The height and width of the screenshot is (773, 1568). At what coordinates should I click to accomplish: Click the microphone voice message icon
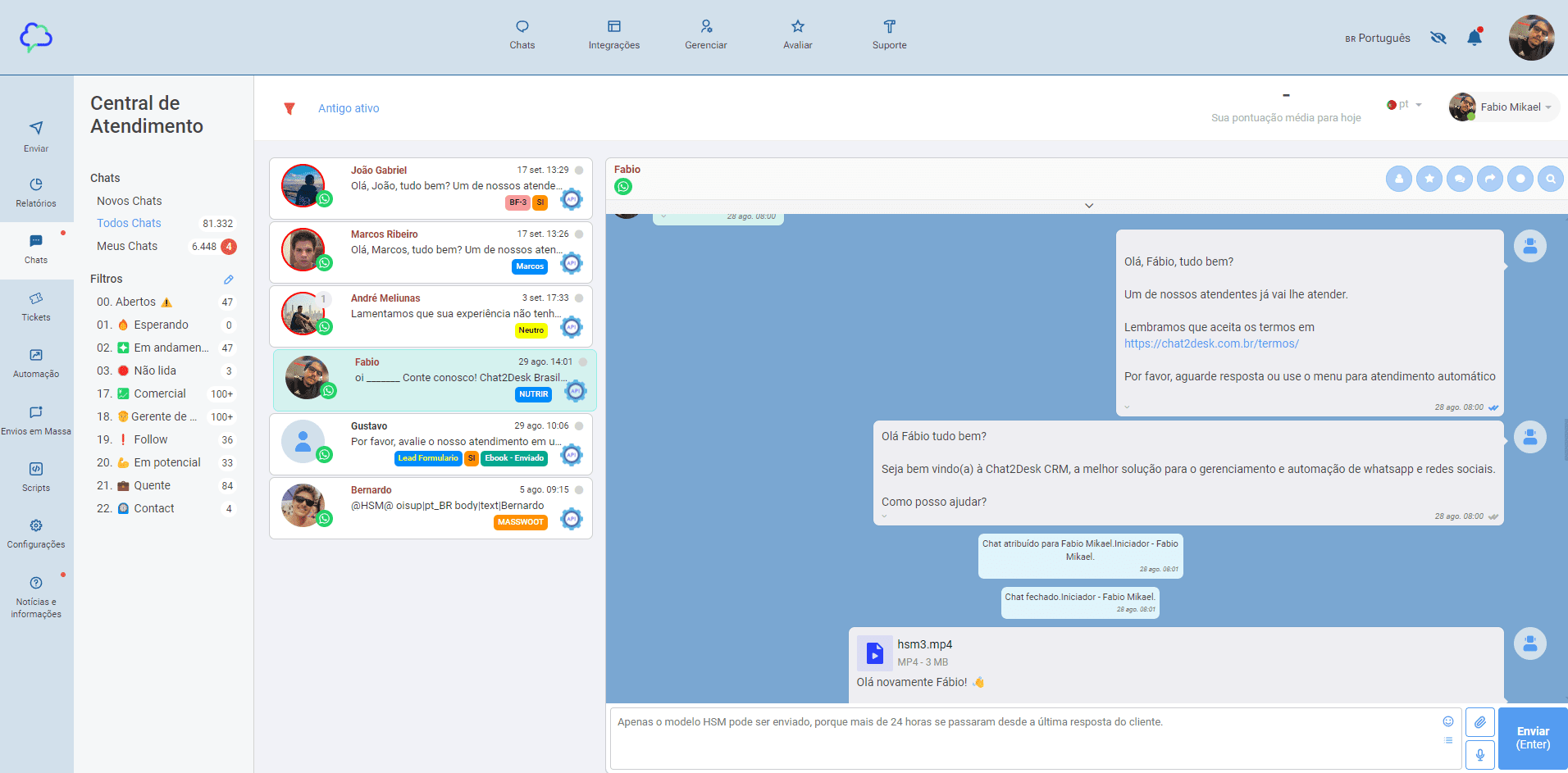coord(1479,754)
